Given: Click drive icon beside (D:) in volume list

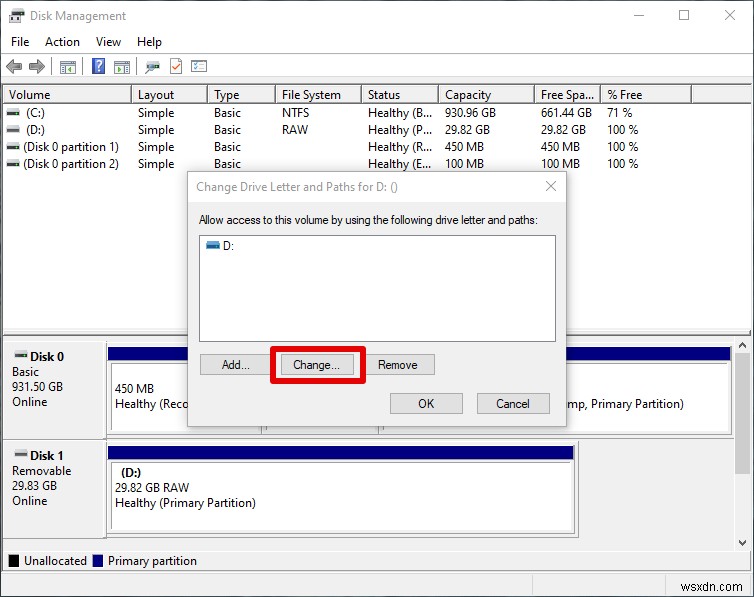Looking at the screenshot, I should [x=13, y=129].
